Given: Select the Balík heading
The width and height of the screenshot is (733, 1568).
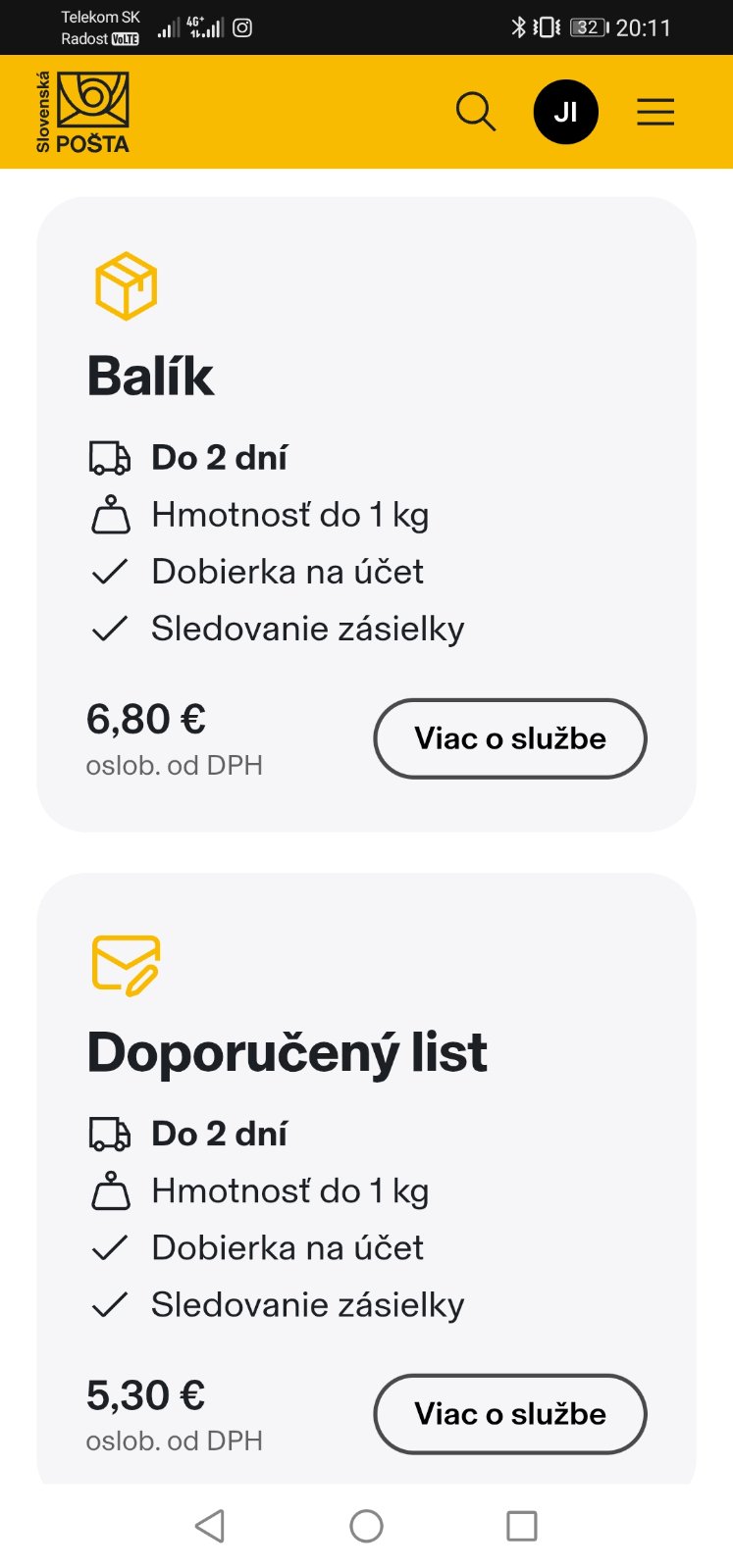Looking at the screenshot, I should [150, 376].
